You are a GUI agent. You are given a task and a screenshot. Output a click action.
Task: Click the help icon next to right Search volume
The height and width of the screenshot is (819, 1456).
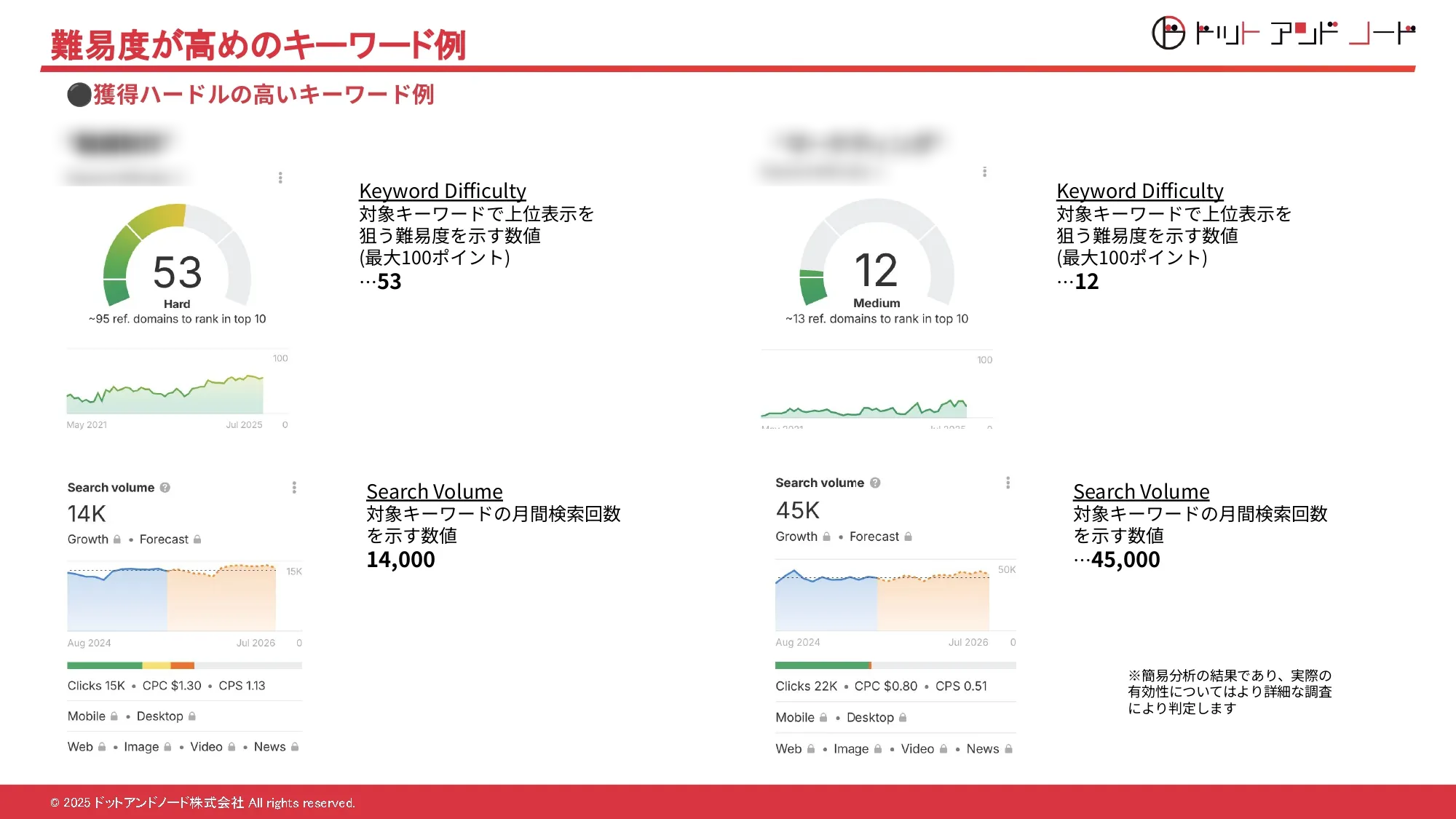[874, 482]
